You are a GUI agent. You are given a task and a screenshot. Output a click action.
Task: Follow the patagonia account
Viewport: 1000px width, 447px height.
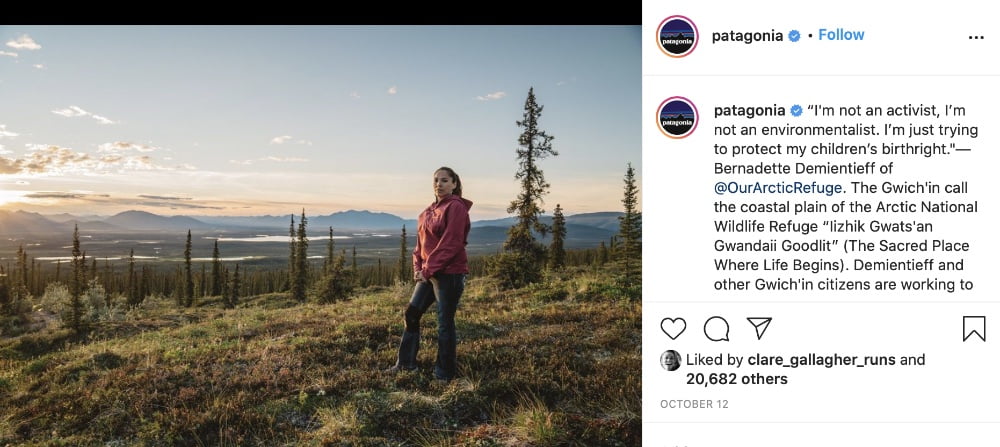841,35
